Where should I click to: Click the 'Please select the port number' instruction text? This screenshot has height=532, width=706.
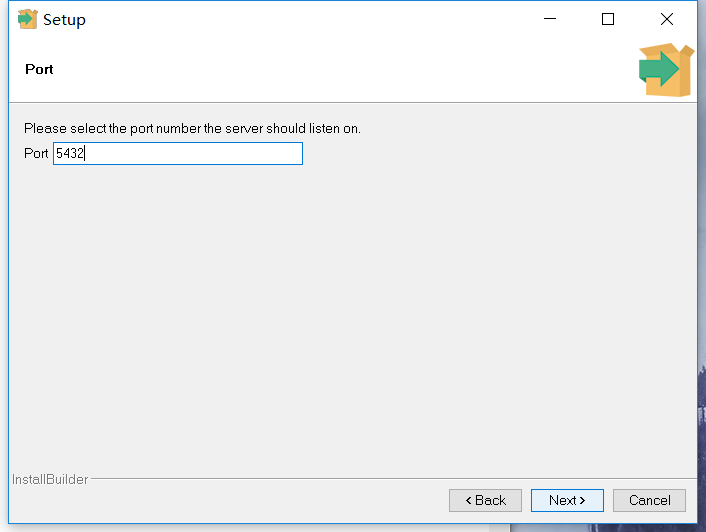pyautogui.click(x=192, y=129)
